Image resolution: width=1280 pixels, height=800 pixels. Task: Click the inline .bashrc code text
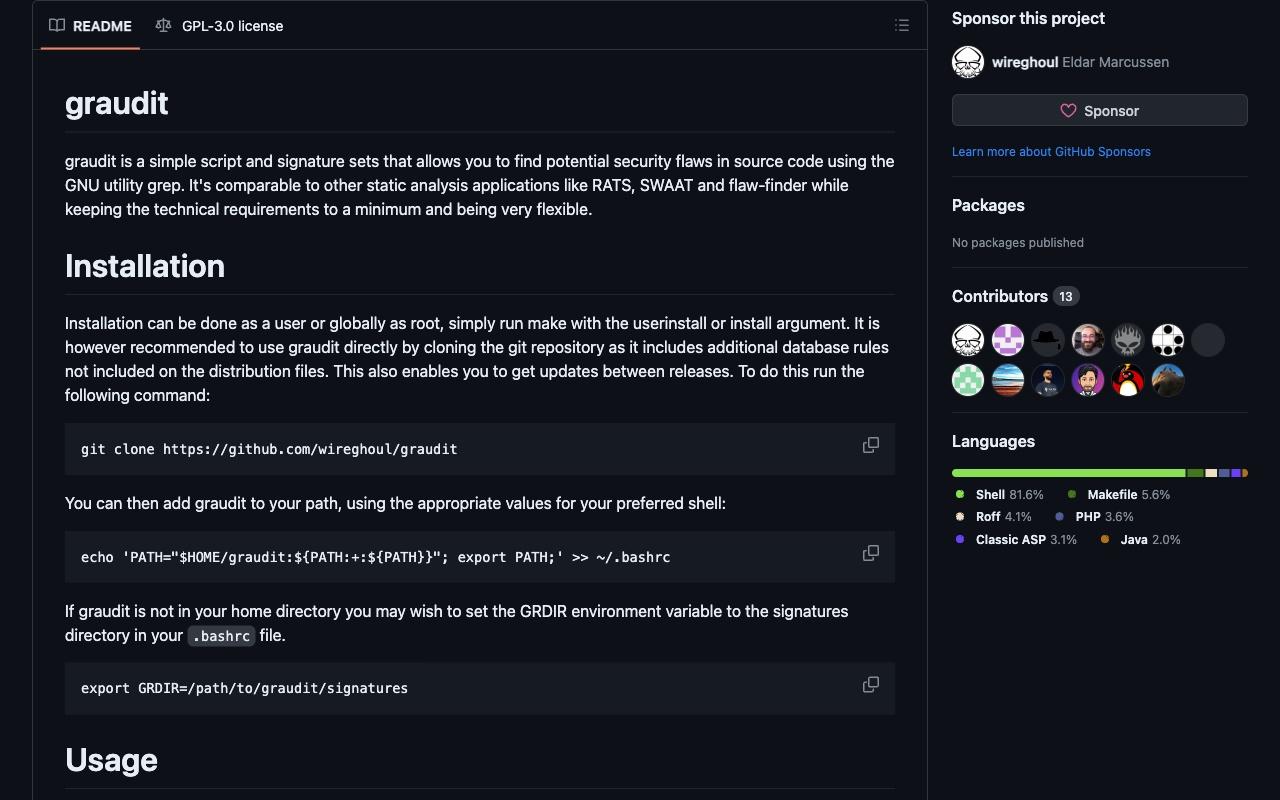tap(221, 636)
